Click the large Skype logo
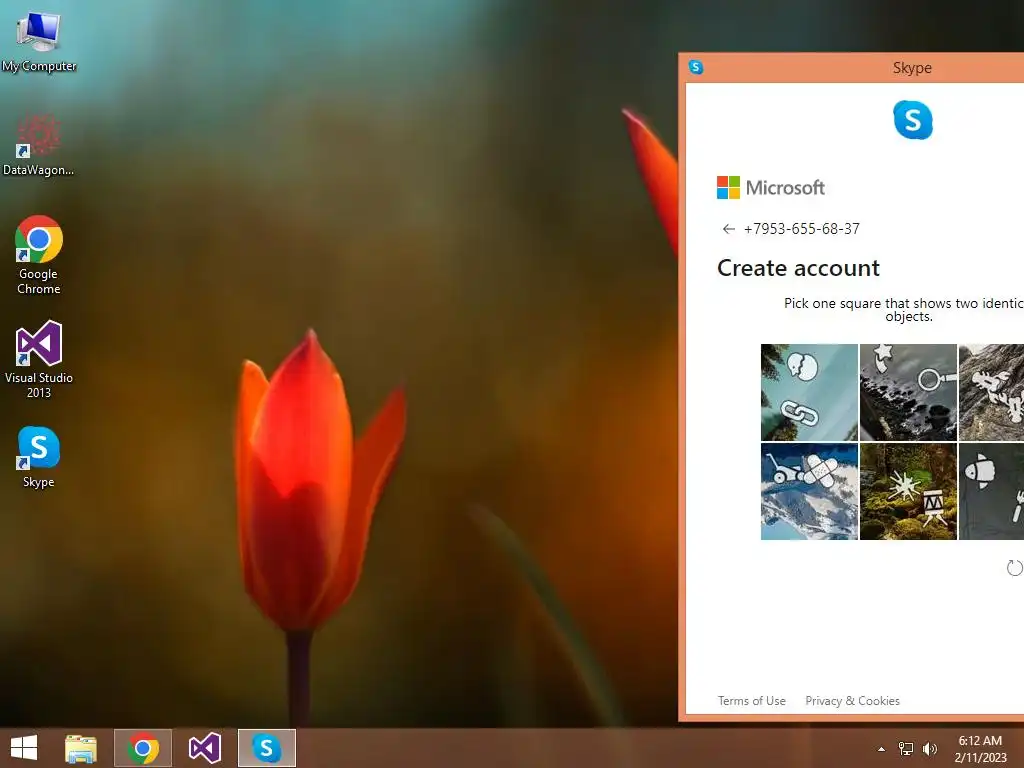The image size is (1024, 768). point(912,120)
